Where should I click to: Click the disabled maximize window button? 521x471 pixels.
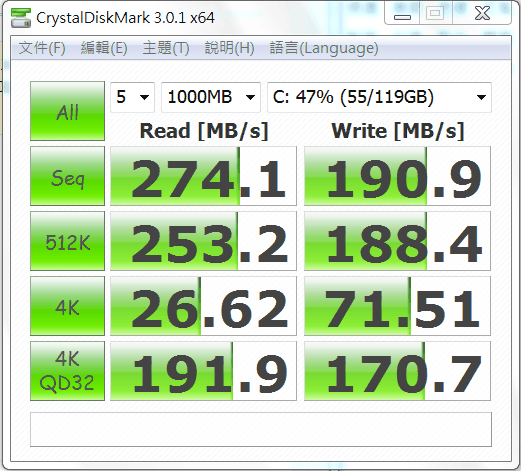[435, 13]
